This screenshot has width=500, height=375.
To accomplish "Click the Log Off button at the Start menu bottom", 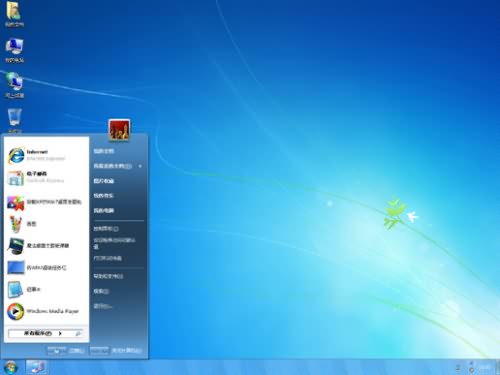I will click(66, 350).
